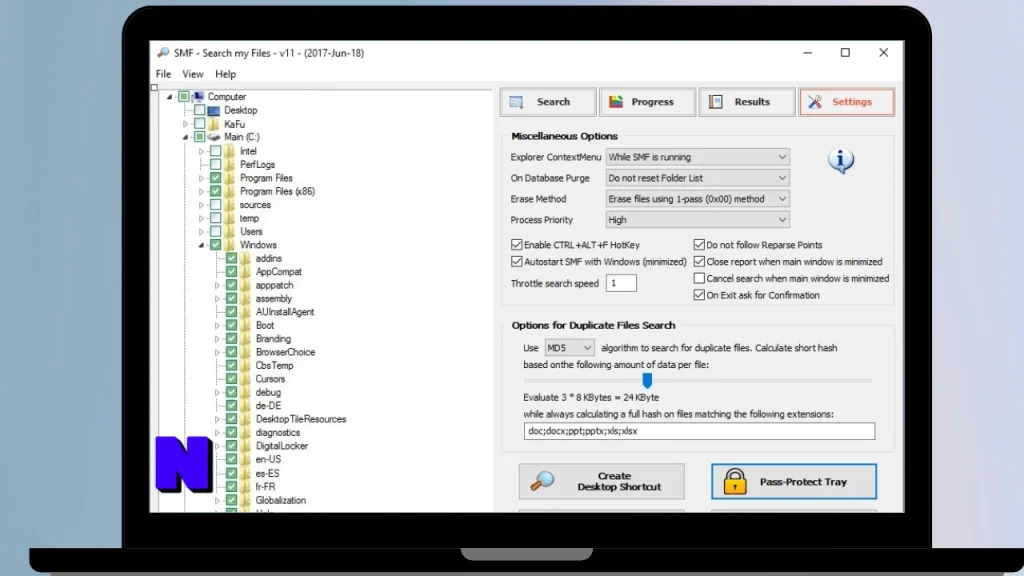The width and height of the screenshot is (1024, 576).
Task: Open On Database Purge dropdown
Action: 697,178
